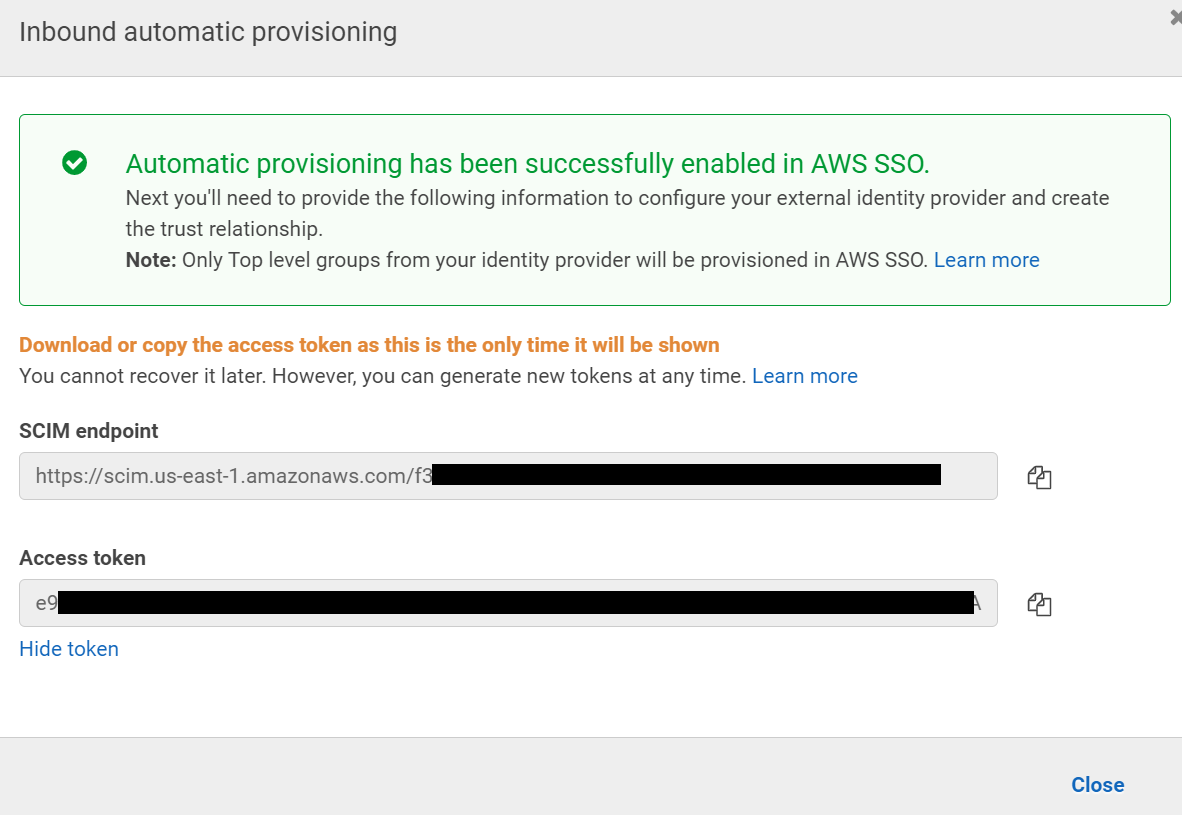Click the black redaction bar over the token
Viewport: 1182px width, 815px height.
pos(515,603)
